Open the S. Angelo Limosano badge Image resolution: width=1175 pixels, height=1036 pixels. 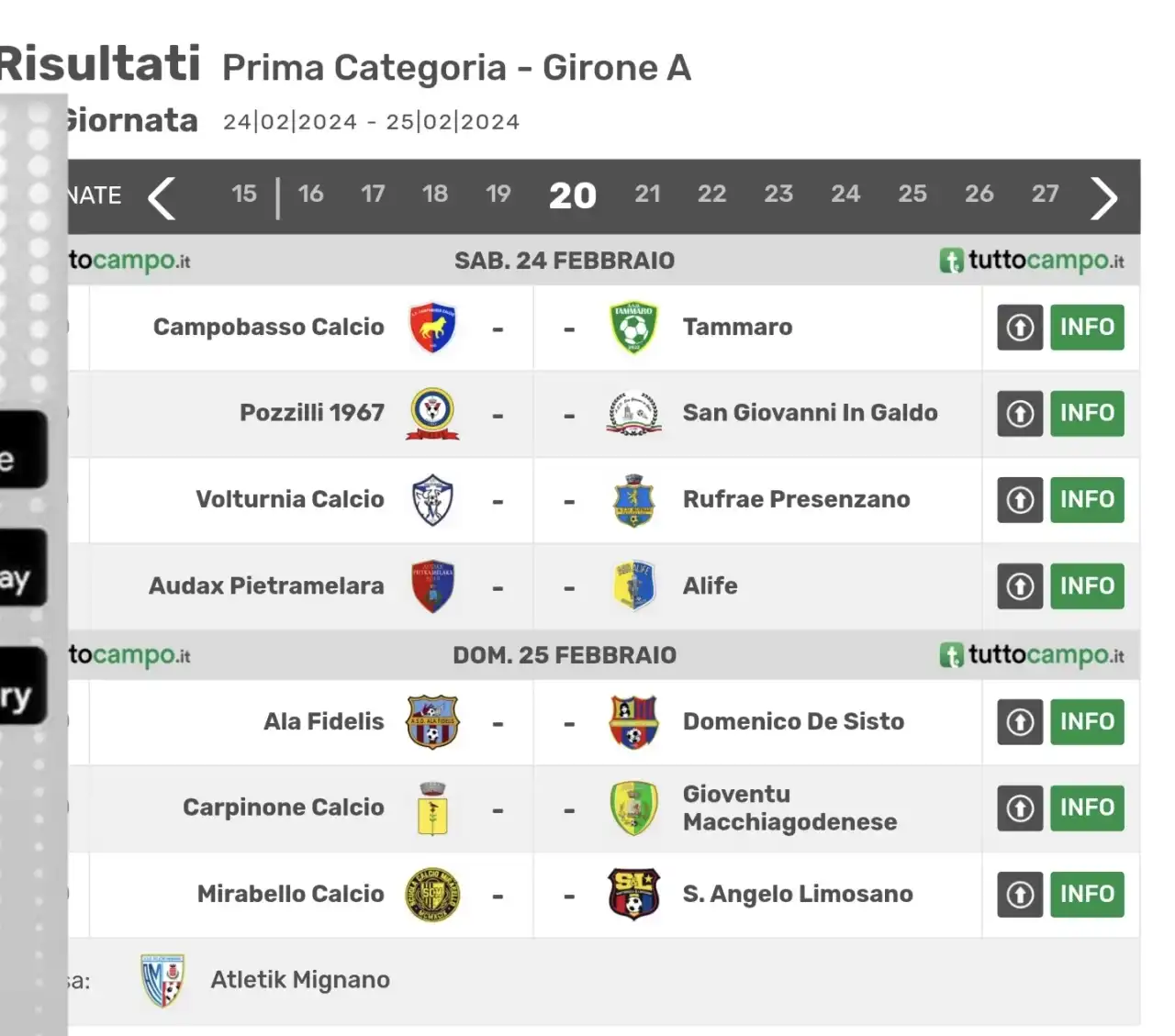pos(633,895)
